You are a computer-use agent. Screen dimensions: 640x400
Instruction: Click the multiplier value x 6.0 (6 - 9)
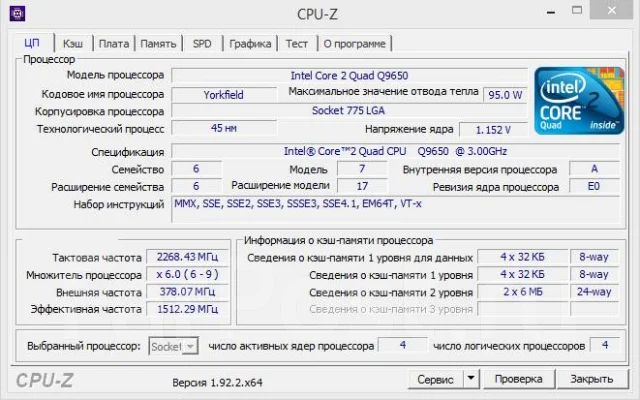pos(187,274)
